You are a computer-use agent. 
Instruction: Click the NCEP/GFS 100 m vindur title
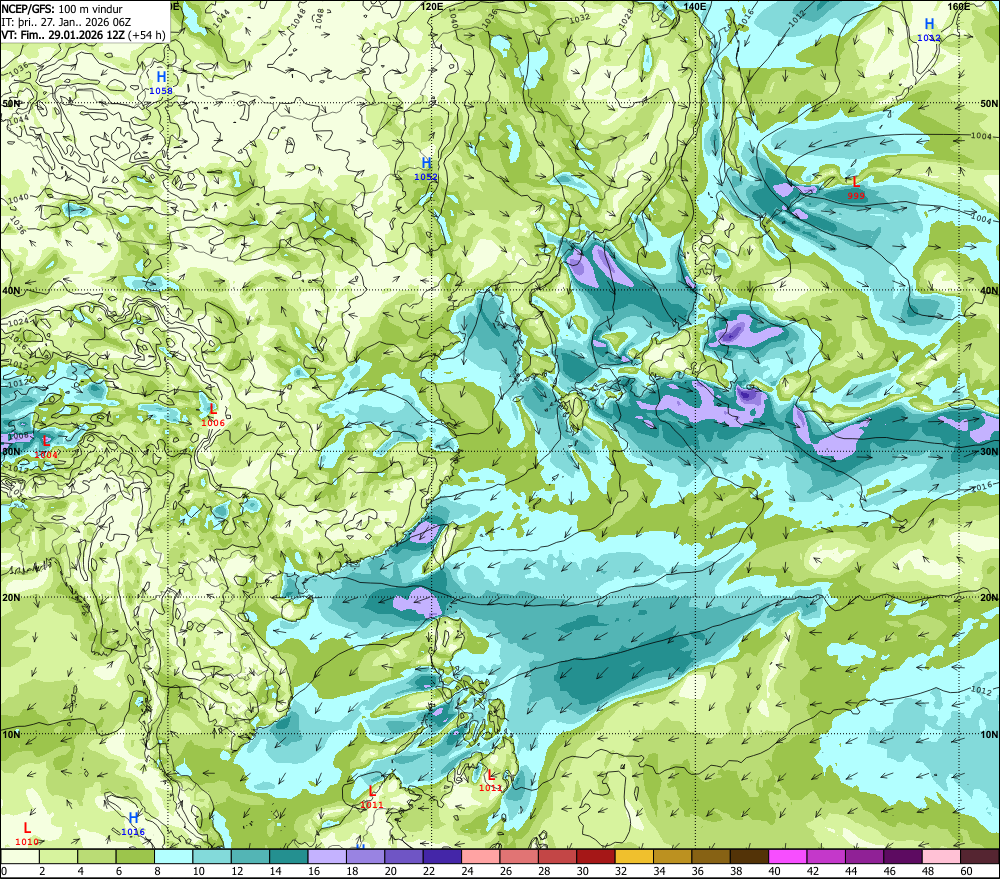(x=62, y=9)
